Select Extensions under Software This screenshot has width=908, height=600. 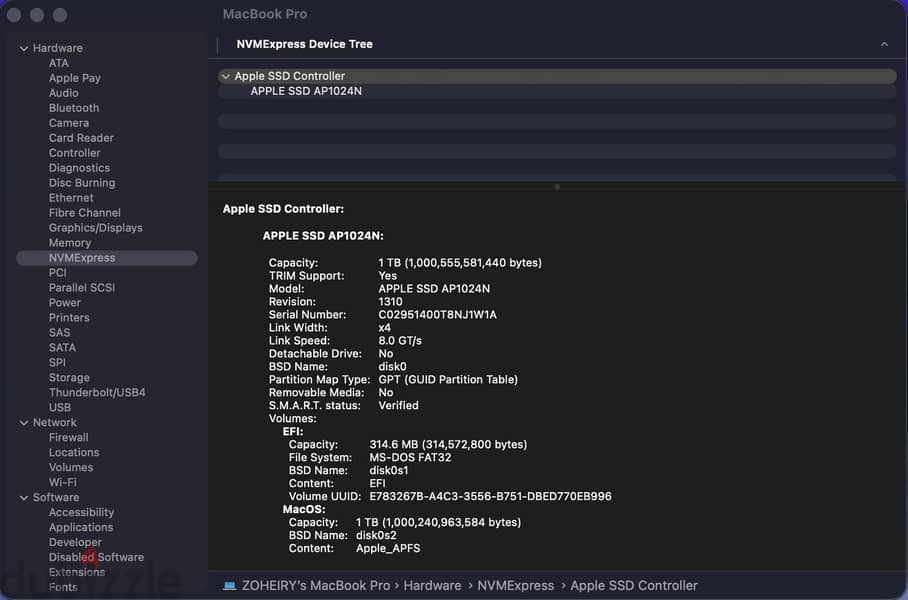coord(77,573)
